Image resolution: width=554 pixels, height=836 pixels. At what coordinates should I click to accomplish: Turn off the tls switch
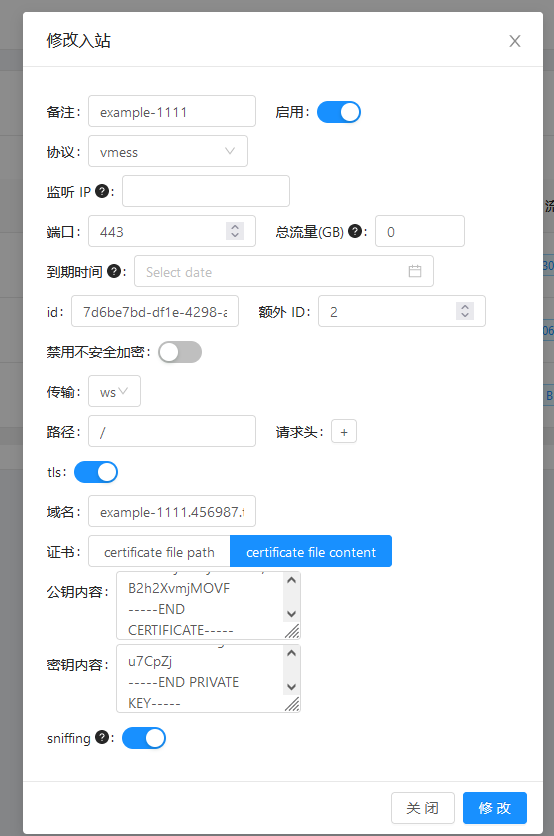coord(95,472)
